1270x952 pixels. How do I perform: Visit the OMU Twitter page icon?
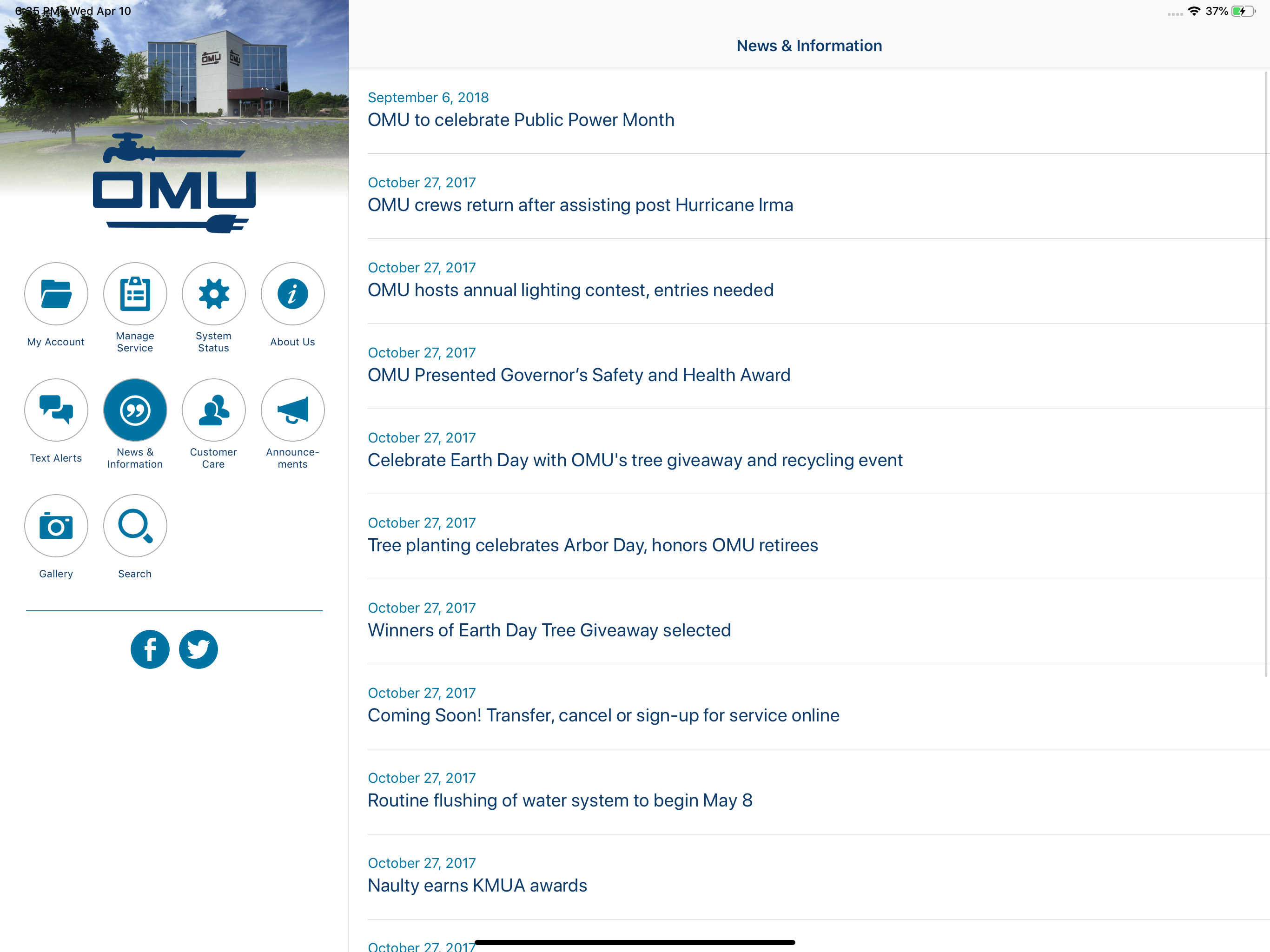coord(198,649)
